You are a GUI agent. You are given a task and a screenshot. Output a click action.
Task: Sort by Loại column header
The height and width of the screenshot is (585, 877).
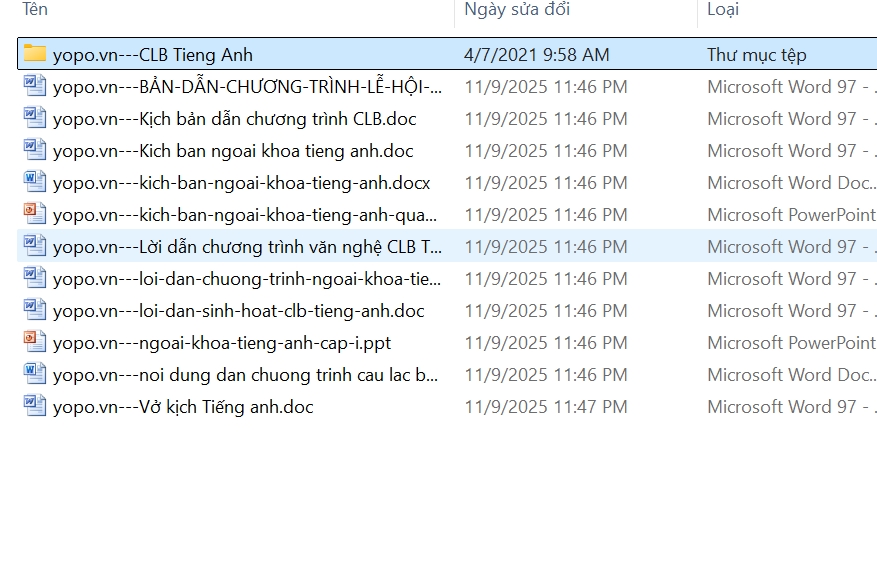(x=723, y=10)
